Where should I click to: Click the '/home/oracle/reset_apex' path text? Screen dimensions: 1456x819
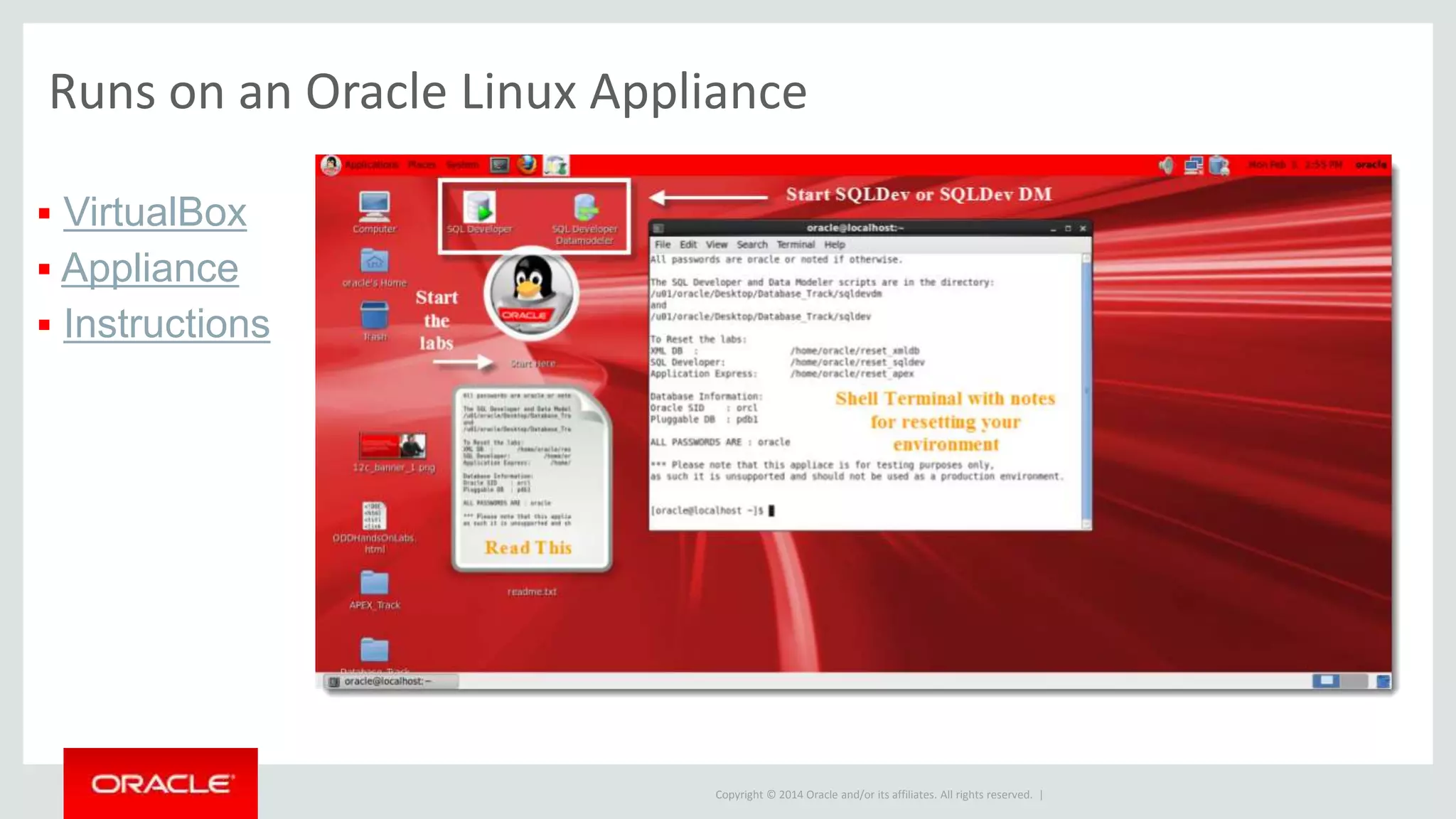(852, 374)
